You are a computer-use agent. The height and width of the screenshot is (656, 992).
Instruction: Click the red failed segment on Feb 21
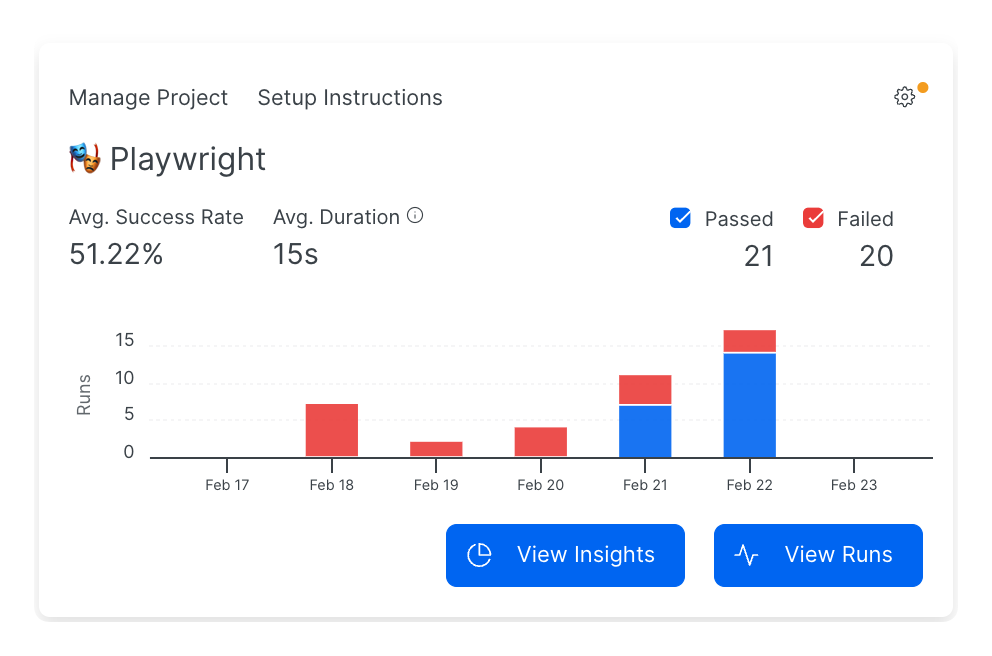(x=645, y=389)
